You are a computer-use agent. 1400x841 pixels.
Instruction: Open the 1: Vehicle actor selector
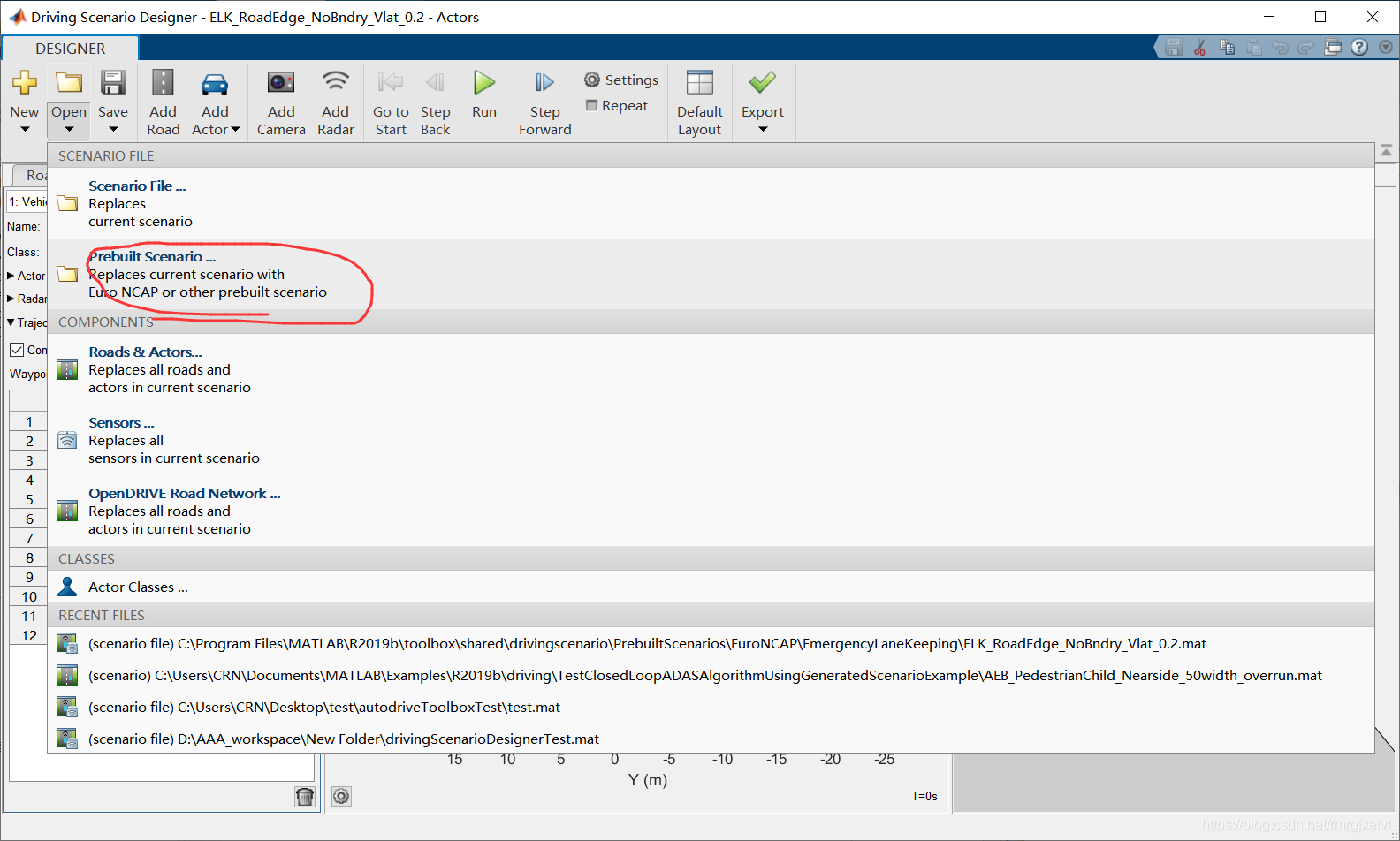pyautogui.click(x=27, y=201)
